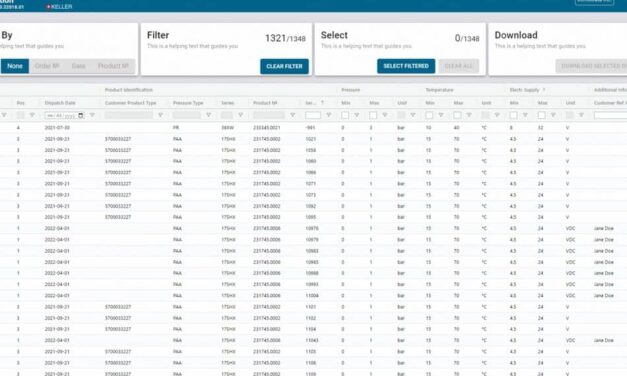Focus the Temperature Max filter input

(457, 115)
